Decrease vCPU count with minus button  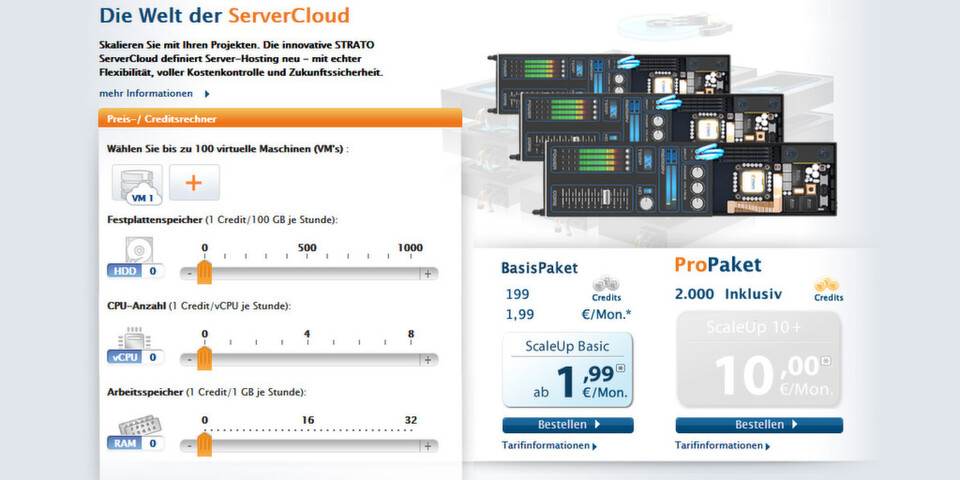point(189,360)
